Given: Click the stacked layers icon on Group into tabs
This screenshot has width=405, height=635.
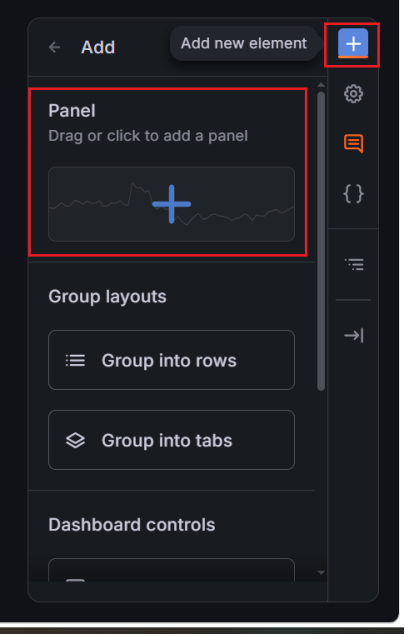Looking at the screenshot, I should [x=75, y=440].
